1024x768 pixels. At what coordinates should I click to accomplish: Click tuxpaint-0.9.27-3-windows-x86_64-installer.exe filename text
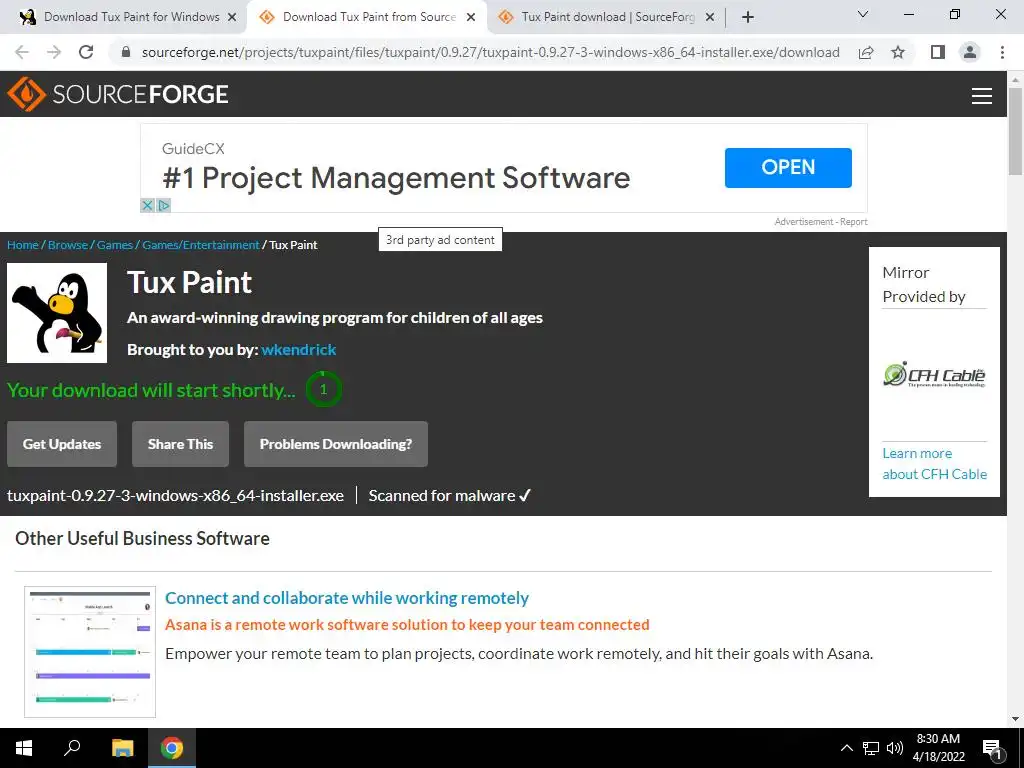click(x=175, y=496)
